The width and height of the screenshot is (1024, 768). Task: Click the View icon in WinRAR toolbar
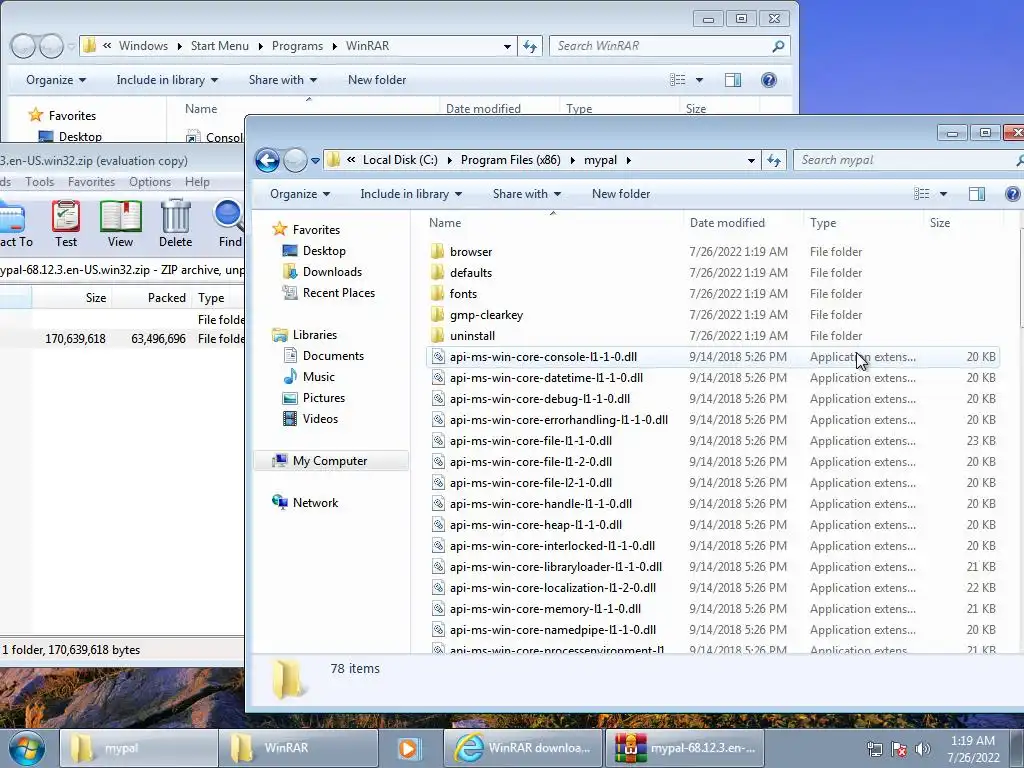(x=120, y=224)
